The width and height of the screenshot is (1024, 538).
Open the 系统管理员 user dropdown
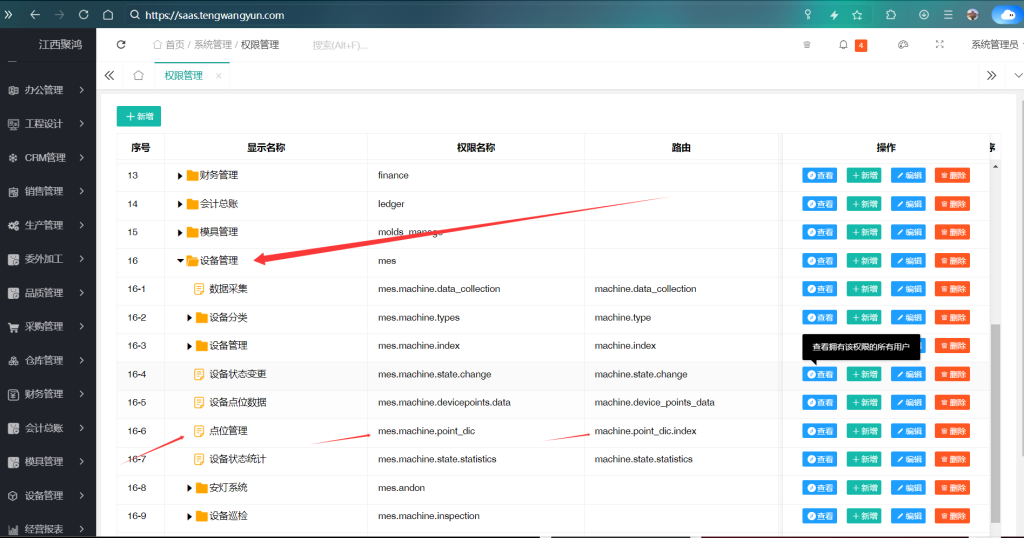[x=995, y=45]
